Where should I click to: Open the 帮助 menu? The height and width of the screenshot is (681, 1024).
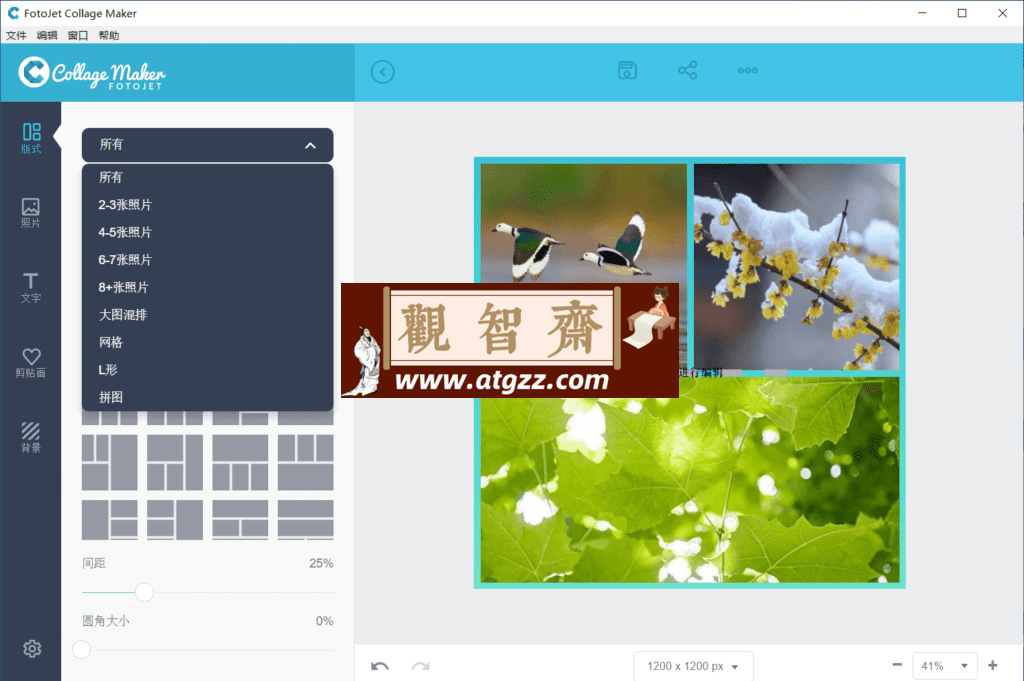pos(108,35)
